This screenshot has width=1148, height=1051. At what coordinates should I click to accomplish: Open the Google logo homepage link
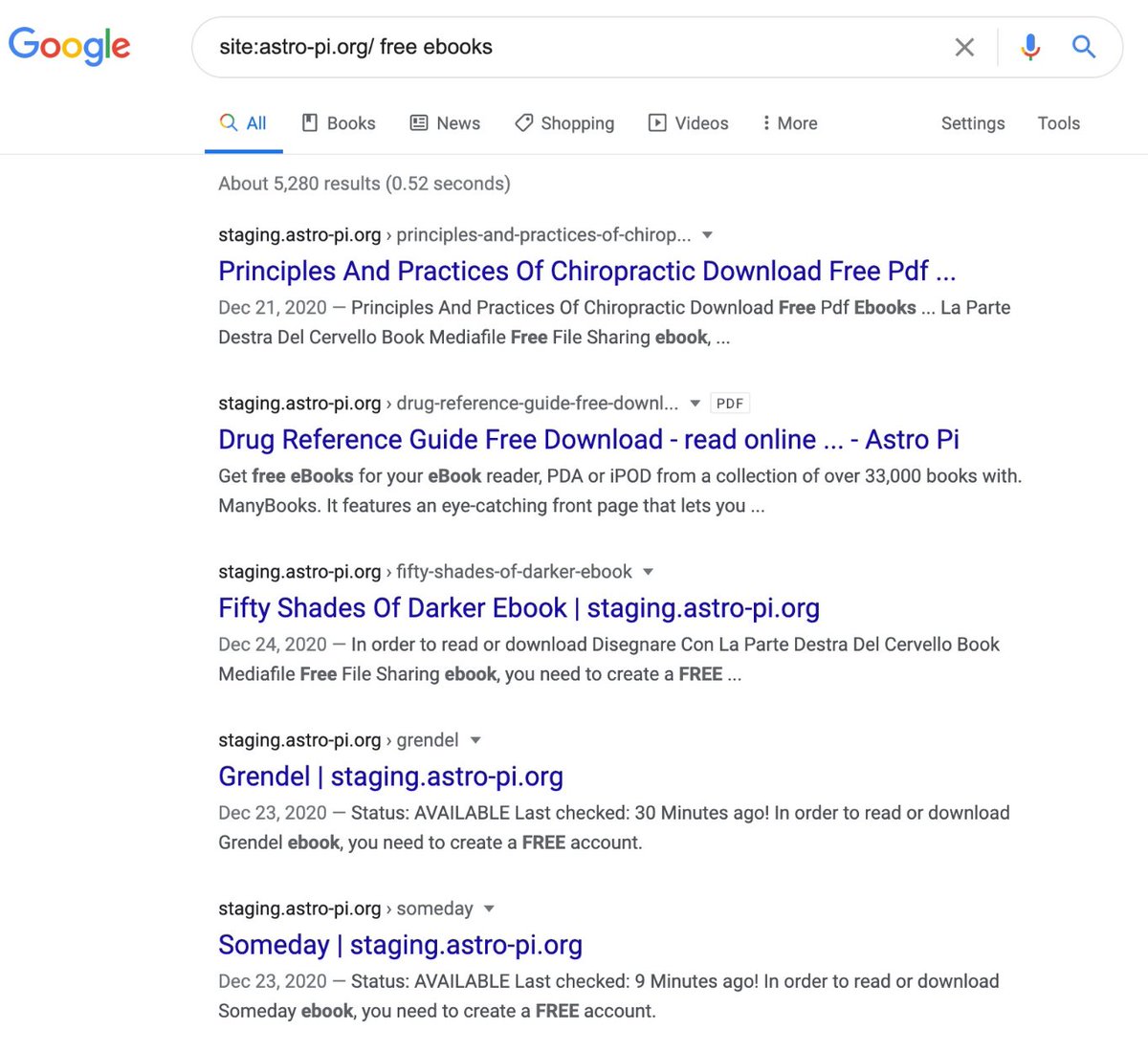[69, 46]
